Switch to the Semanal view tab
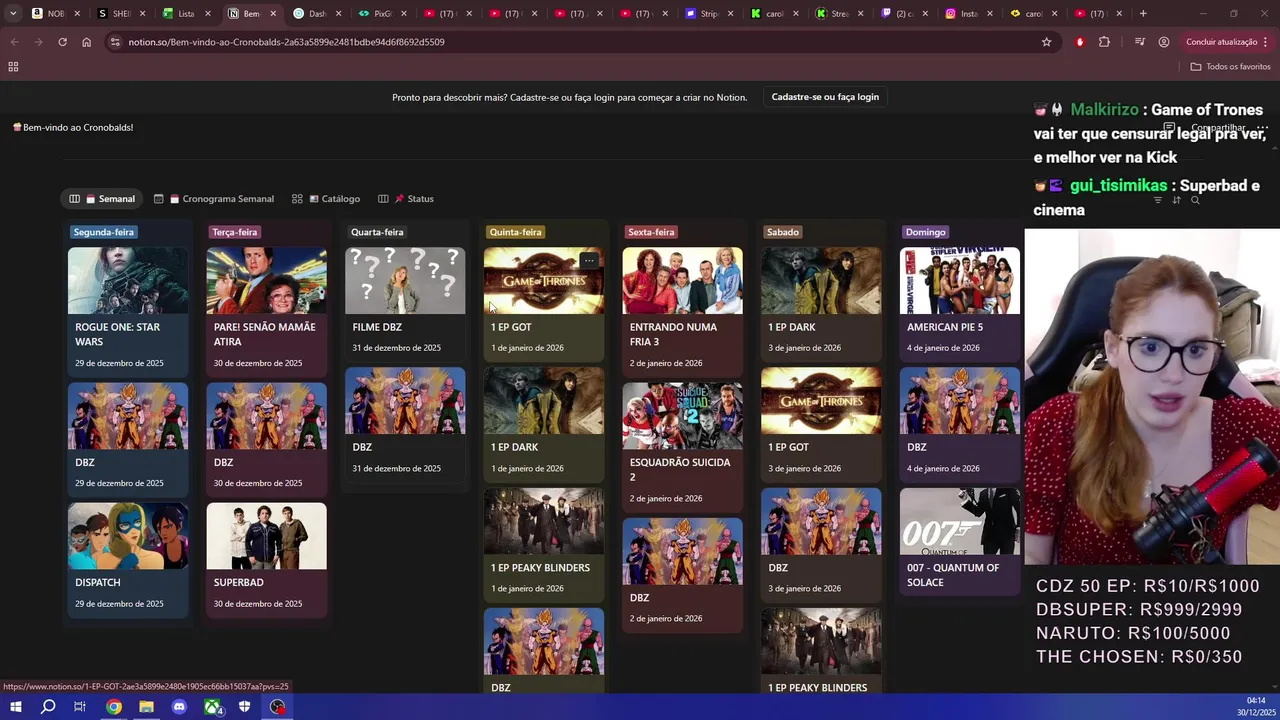Screen dimensions: 1280x720 coord(102,199)
